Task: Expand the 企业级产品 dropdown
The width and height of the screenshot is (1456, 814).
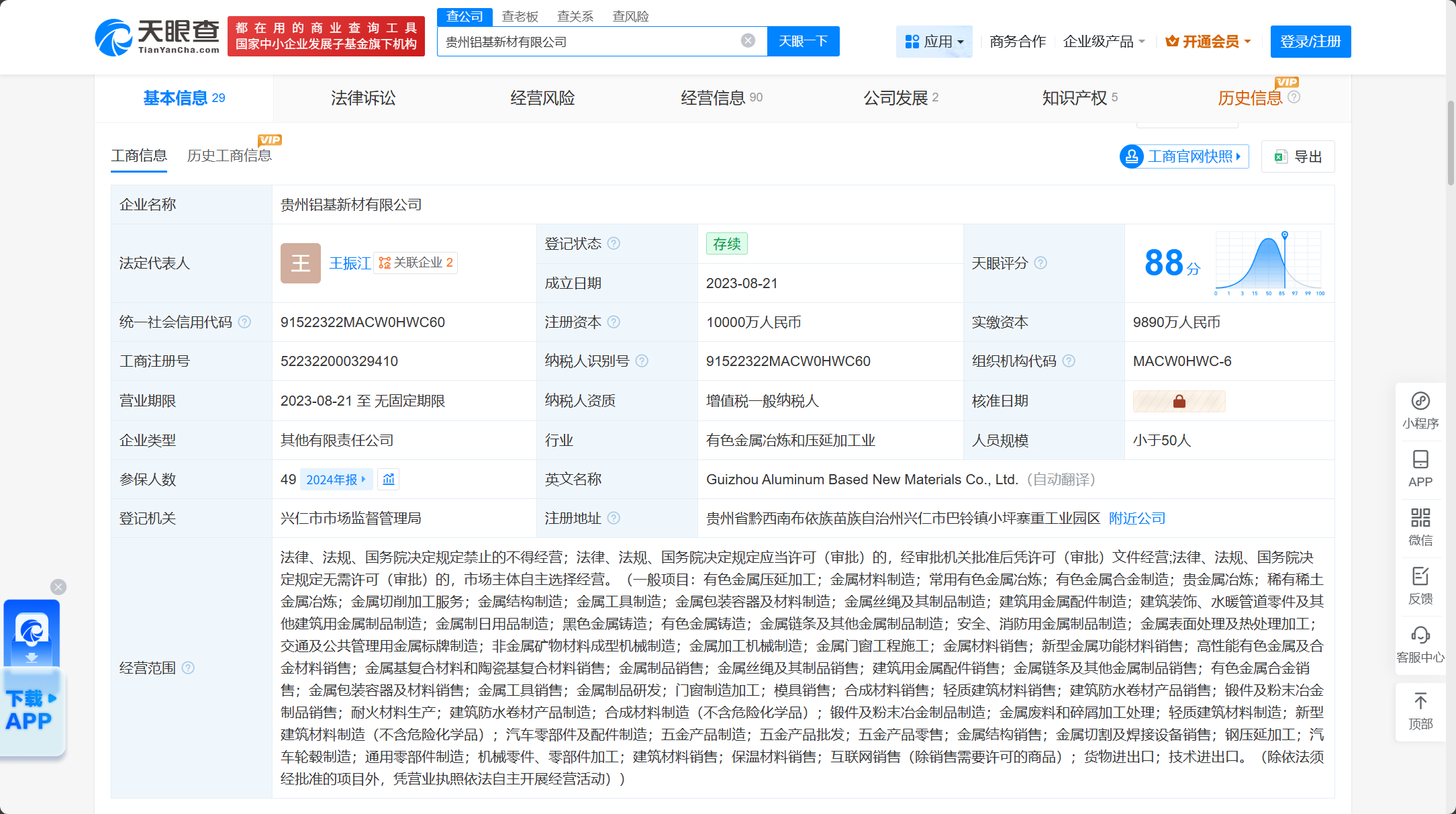Action: tap(1104, 42)
